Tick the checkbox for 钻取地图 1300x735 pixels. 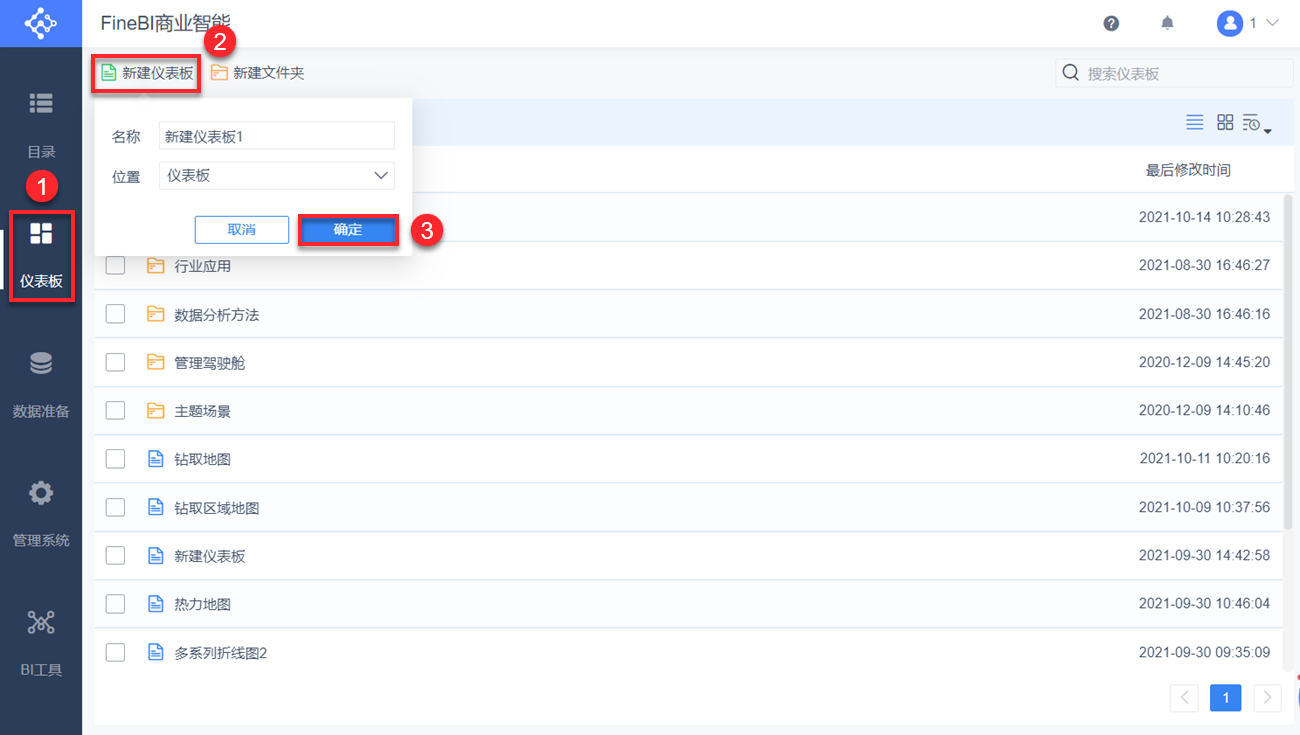coord(115,459)
